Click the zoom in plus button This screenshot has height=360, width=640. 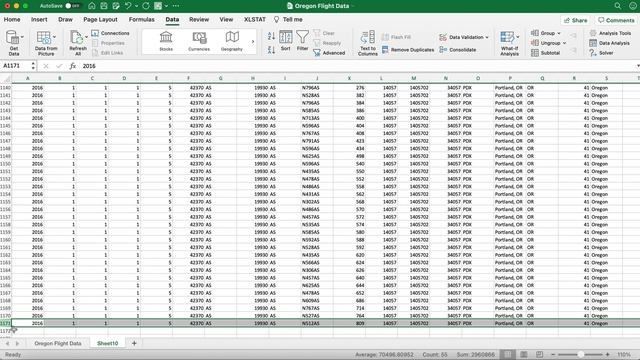(x=607, y=354)
